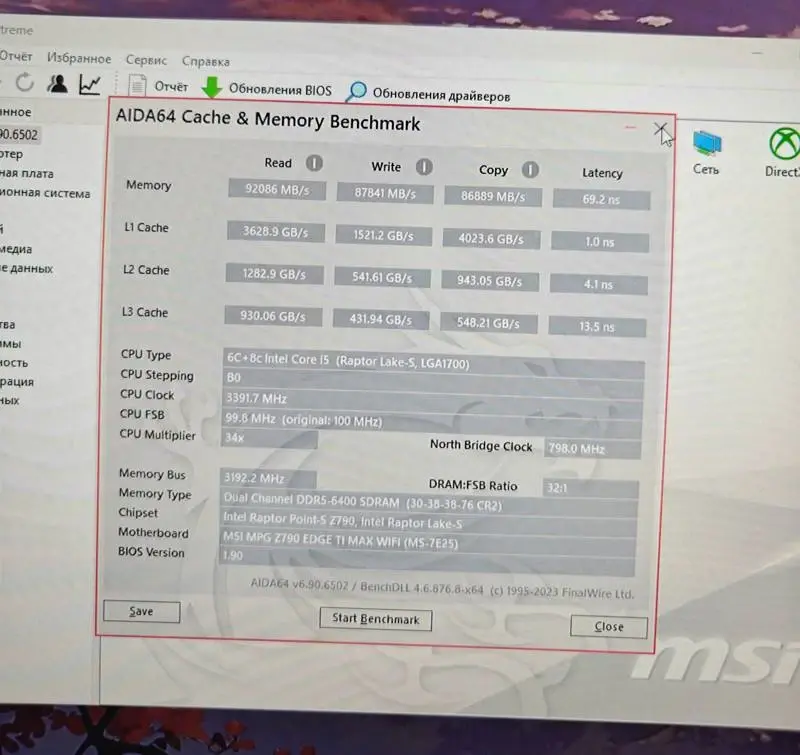The width and height of the screenshot is (800, 755).
Task: Click L3 Cache Latency value 13.5 ns
Action: click(597, 327)
